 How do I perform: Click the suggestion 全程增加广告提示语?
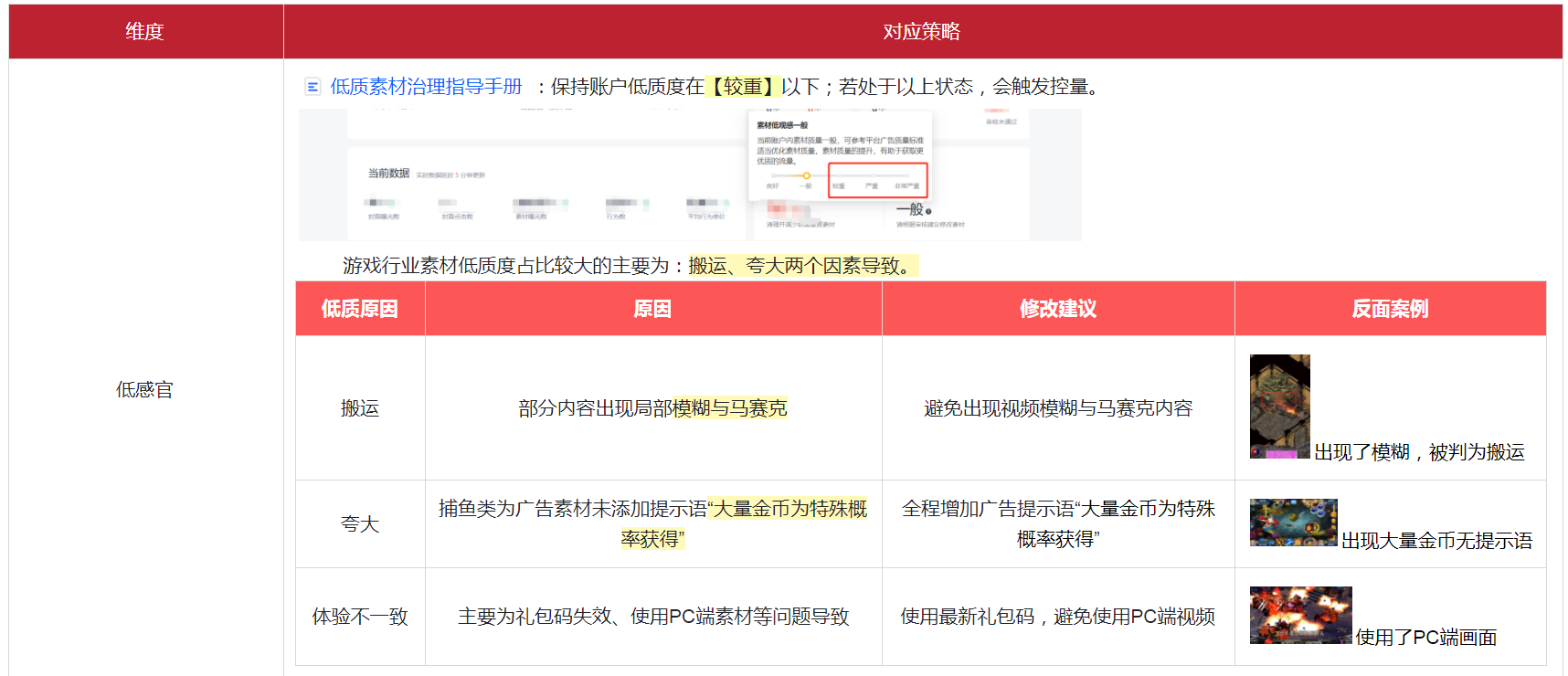pyautogui.click(x=1058, y=523)
